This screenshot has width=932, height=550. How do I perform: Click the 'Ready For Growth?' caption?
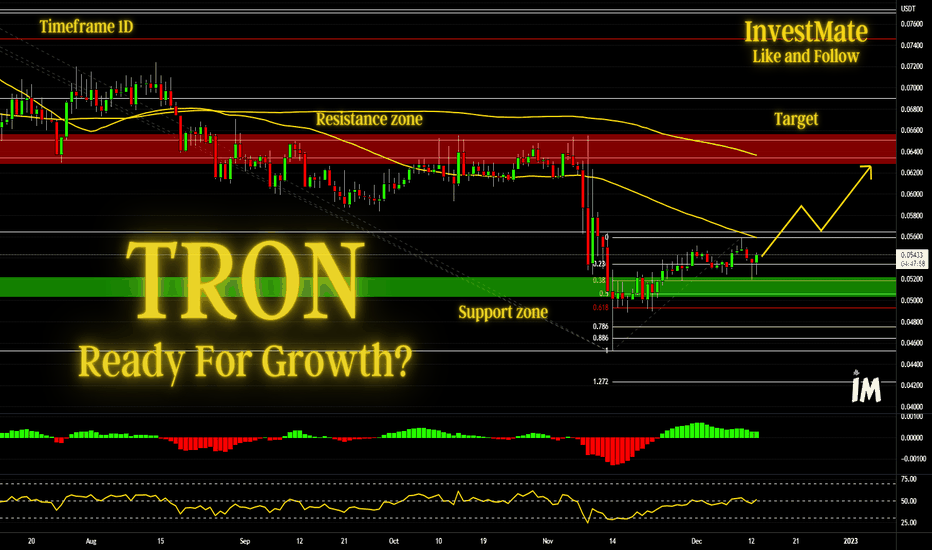(245, 362)
